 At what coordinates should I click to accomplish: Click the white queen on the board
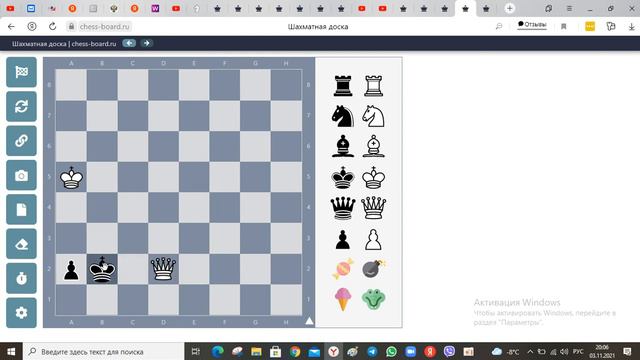[163, 269]
